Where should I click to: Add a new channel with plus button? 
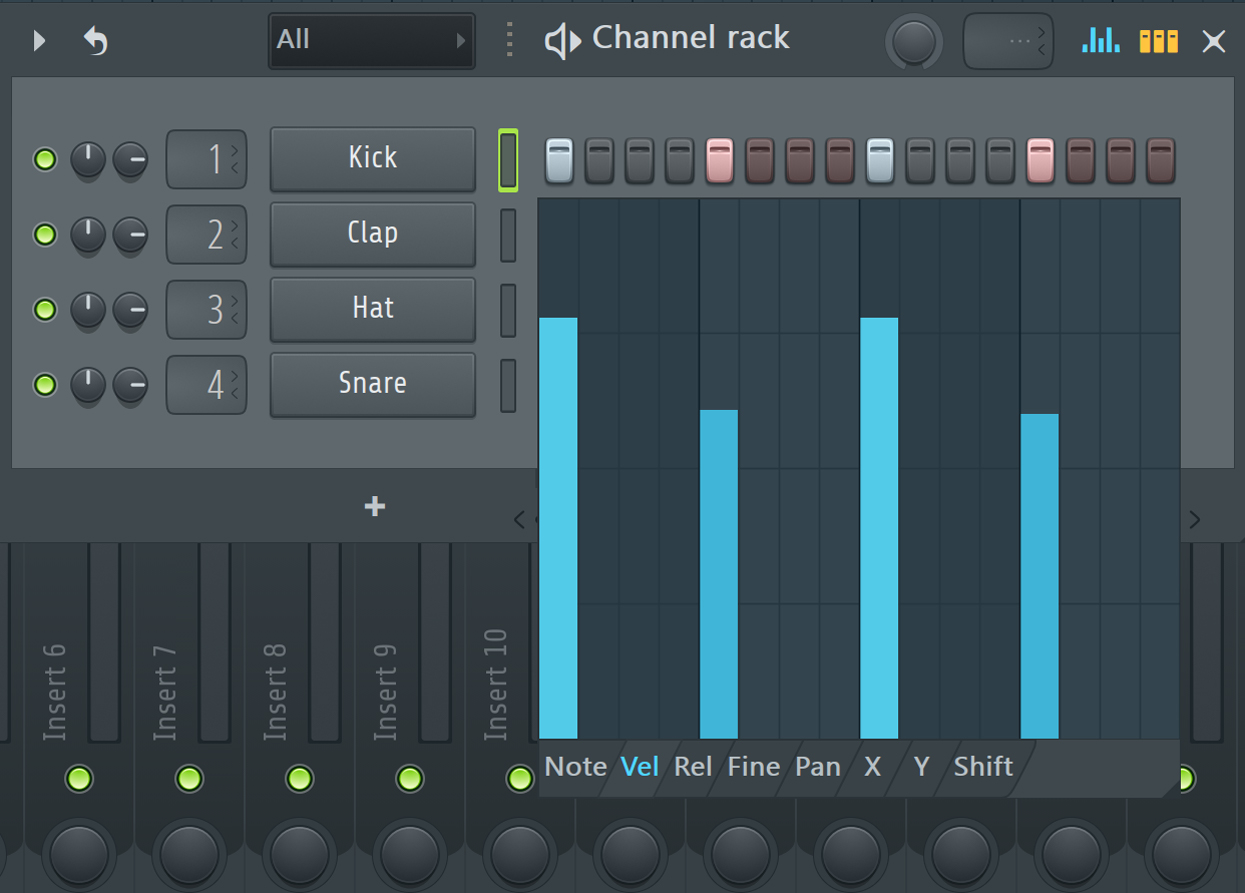(375, 507)
